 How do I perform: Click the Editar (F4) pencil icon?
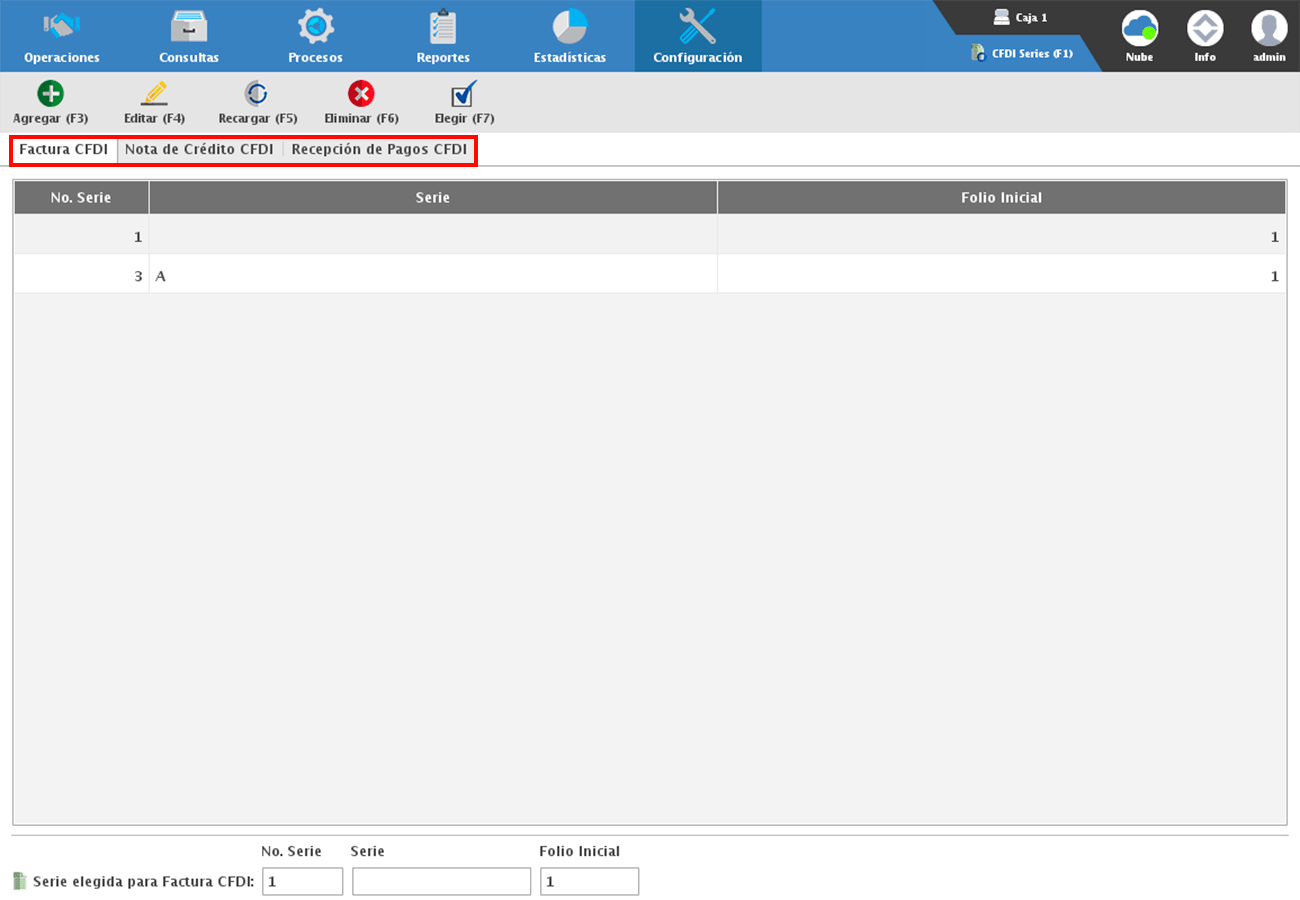click(x=154, y=94)
